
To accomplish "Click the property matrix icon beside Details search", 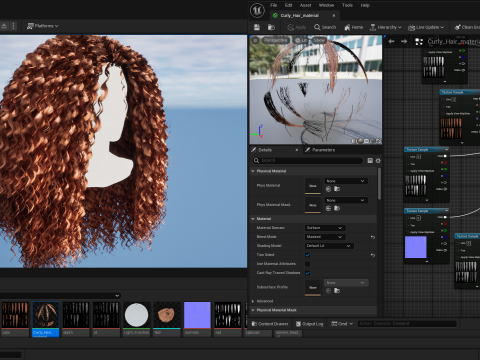I will click(x=370, y=161).
